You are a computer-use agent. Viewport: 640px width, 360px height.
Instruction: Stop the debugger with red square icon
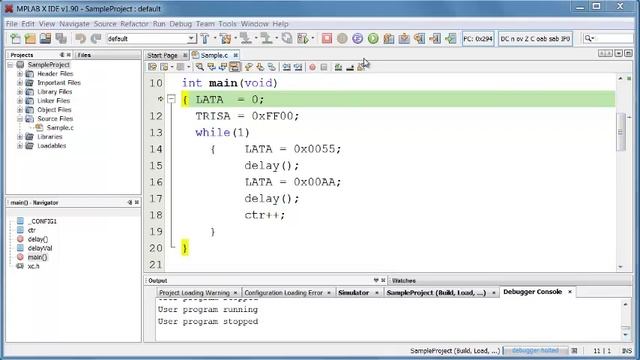[x=327, y=39]
